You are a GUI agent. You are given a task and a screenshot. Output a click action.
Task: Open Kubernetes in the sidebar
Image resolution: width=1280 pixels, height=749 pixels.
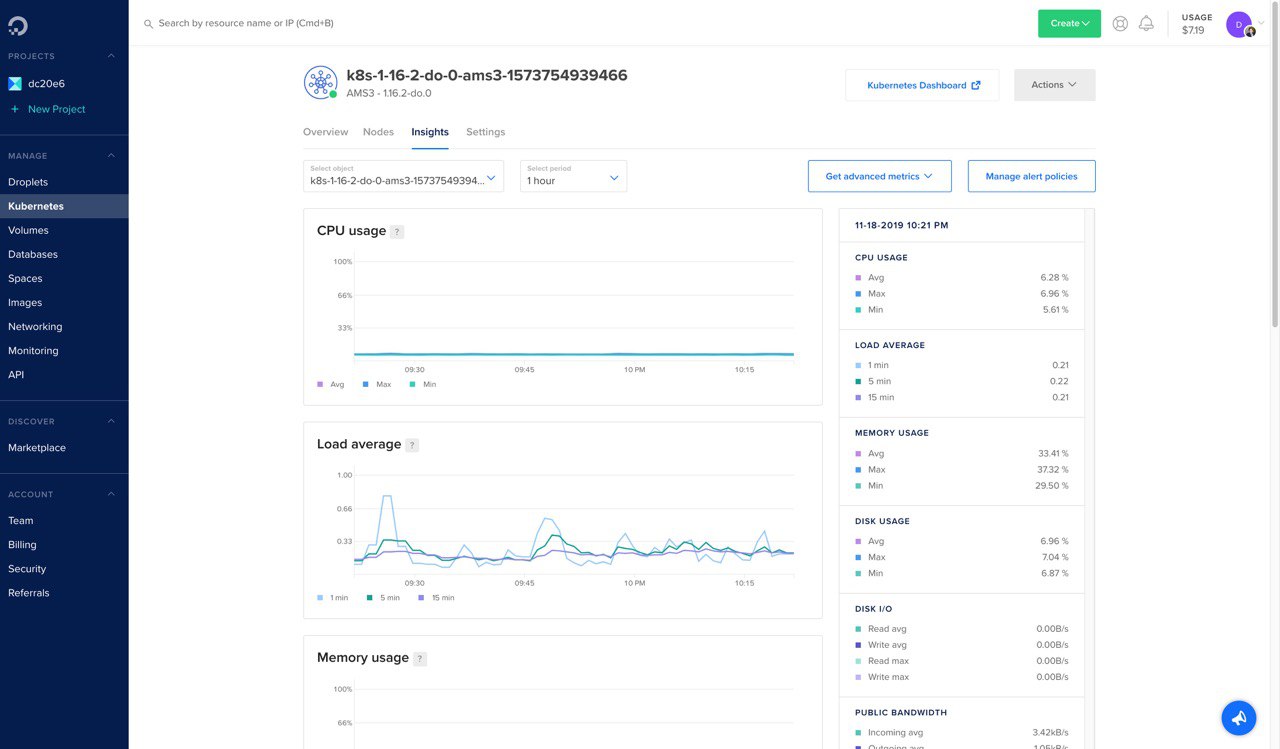pyautogui.click(x=64, y=206)
